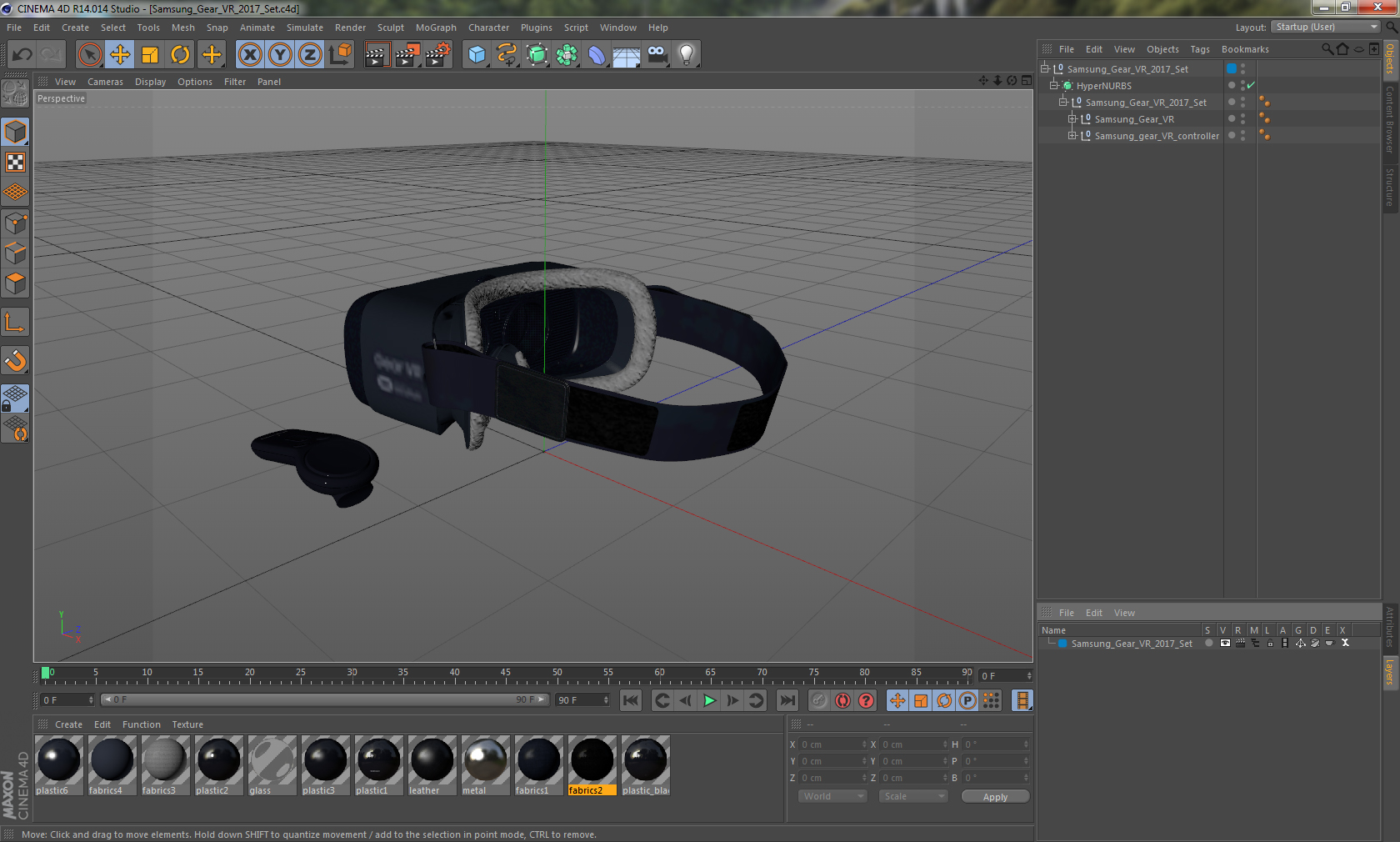Click the X position input field
This screenshot has height=842, width=1400.
[833, 744]
